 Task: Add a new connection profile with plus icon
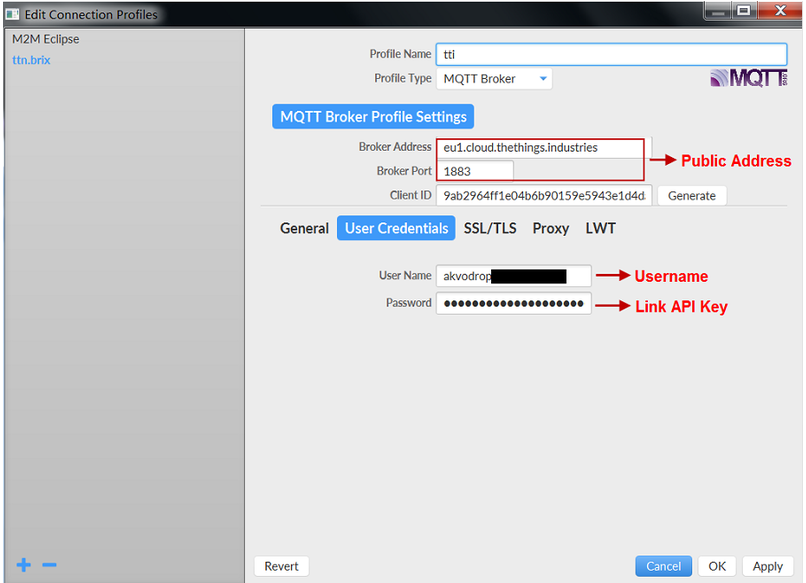[24, 565]
